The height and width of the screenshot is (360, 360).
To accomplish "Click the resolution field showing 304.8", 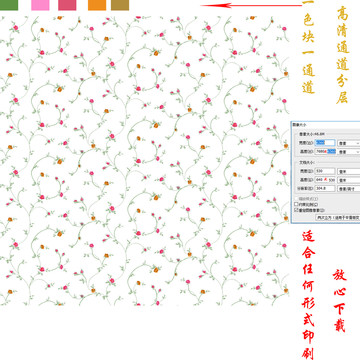I will [325, 188].
